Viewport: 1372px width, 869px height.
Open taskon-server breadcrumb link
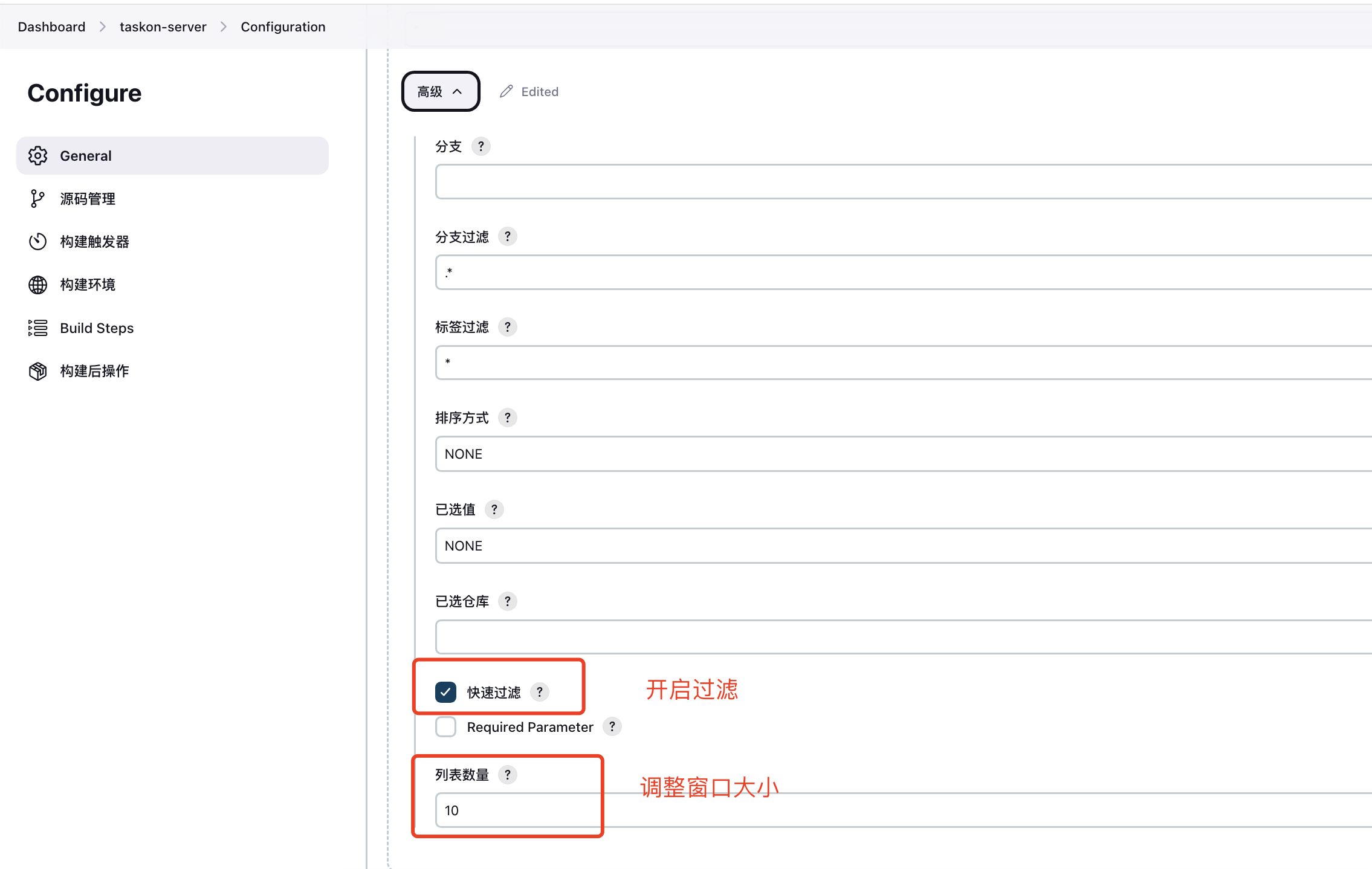click(x=163, y=27)
